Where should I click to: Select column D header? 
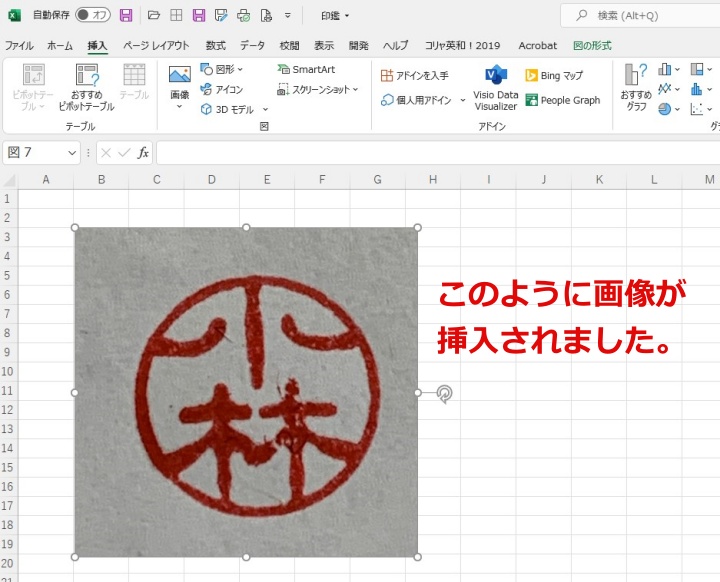point(212,180)
